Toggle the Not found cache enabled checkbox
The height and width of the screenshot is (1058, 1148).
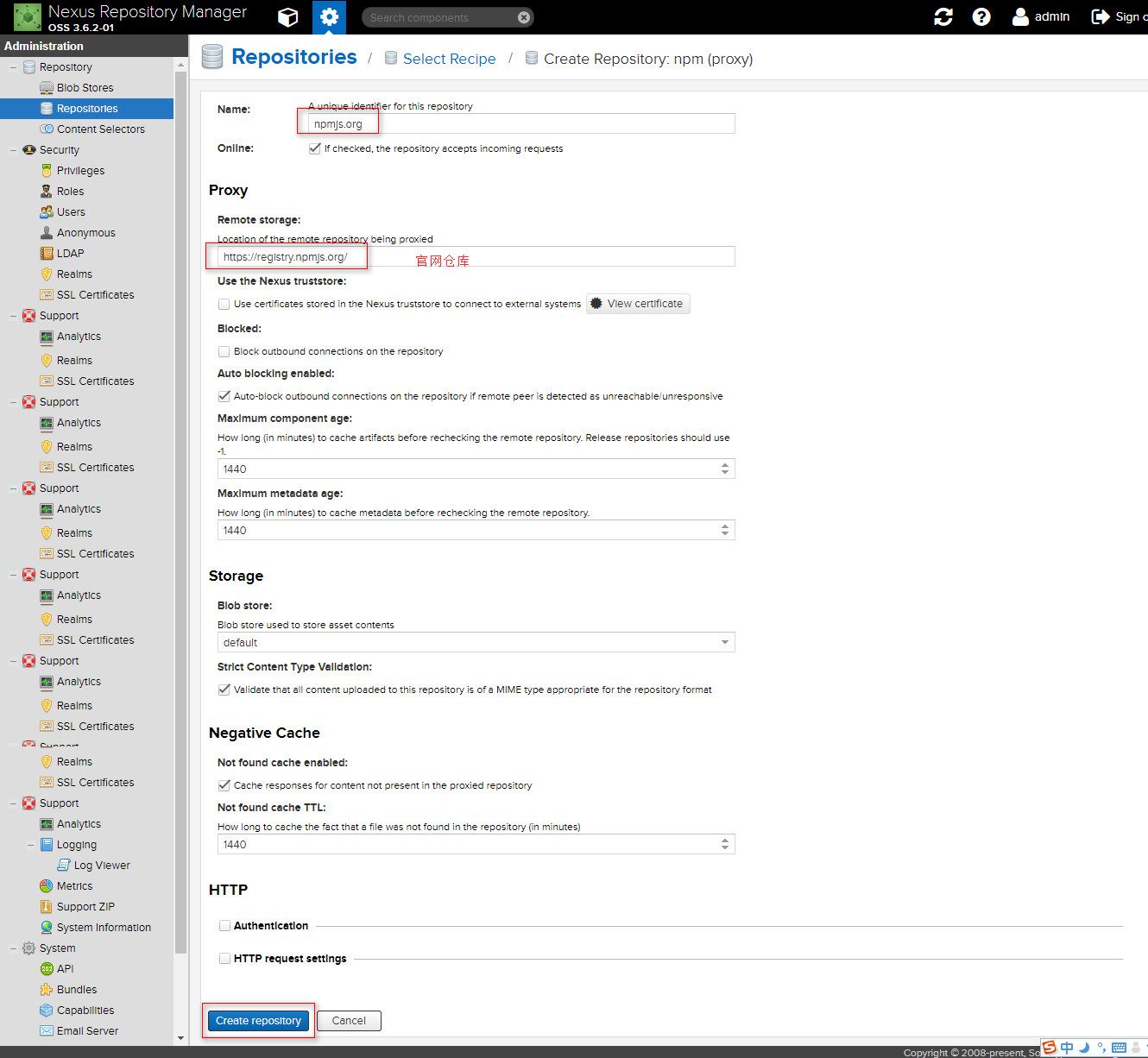[224, 785]
